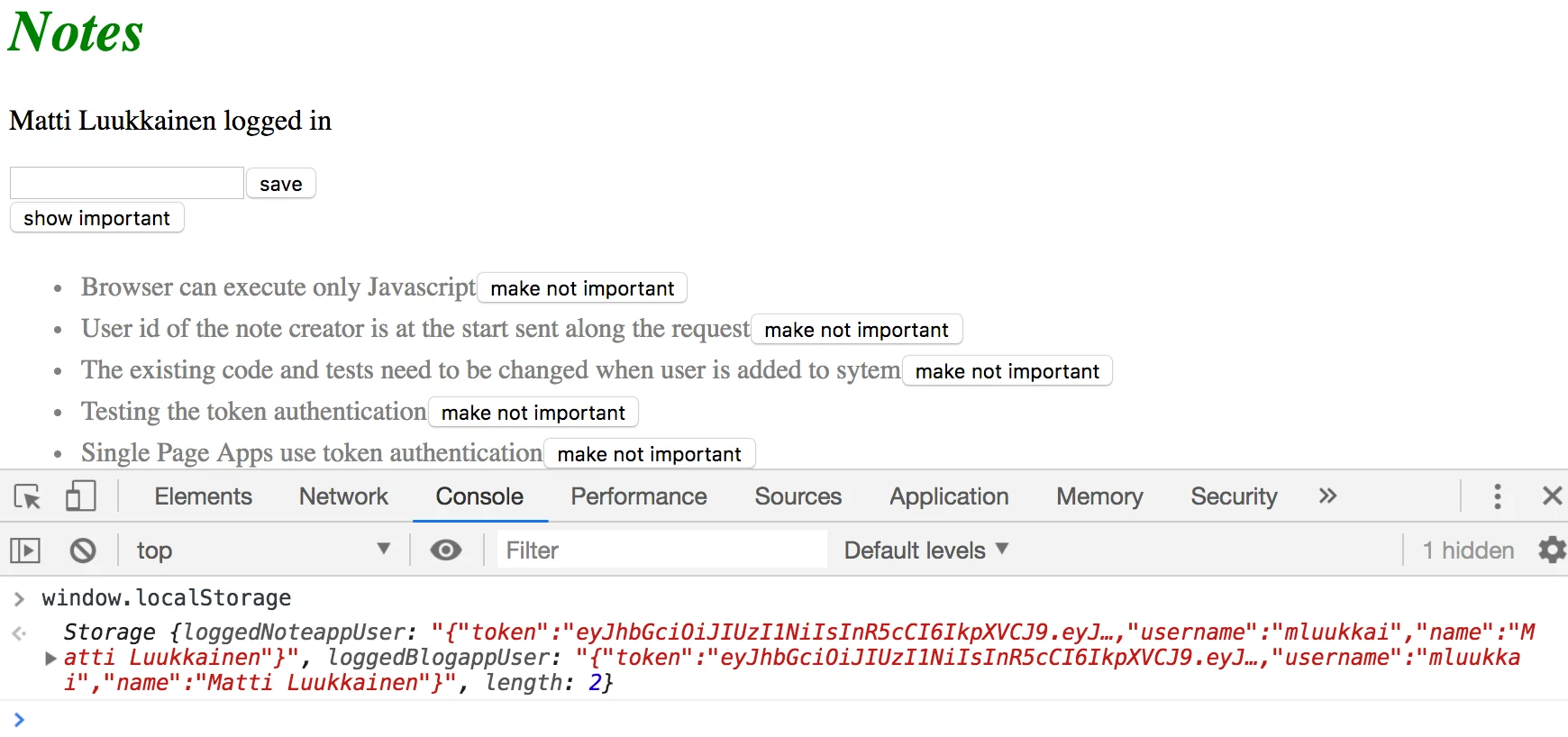This screenshot has height=737, width=1568.
Task: Create a live expression with the eye icon
Action: (x=446, y=550)
